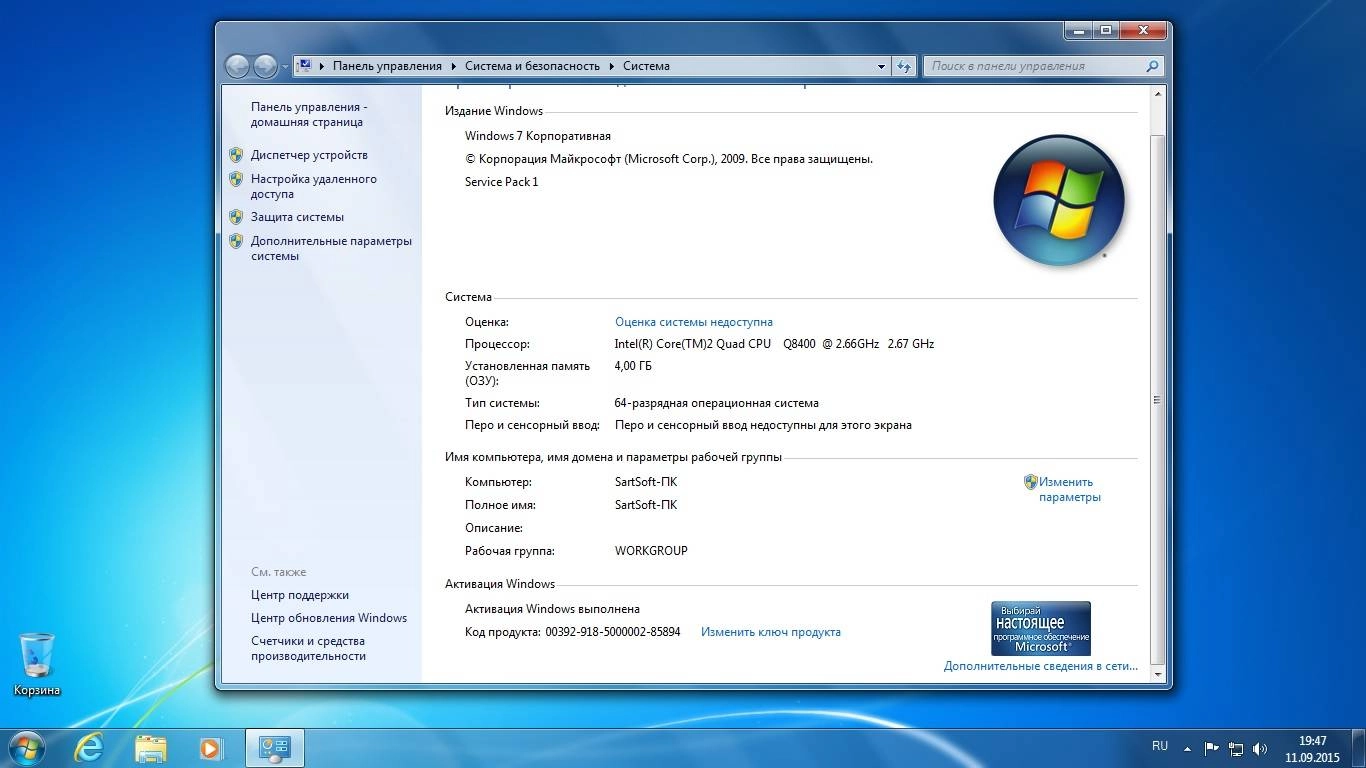Click the scrollbar down arrow
The width and height of the screenshot is (1366, 768).
click(x=1158, y=673)
